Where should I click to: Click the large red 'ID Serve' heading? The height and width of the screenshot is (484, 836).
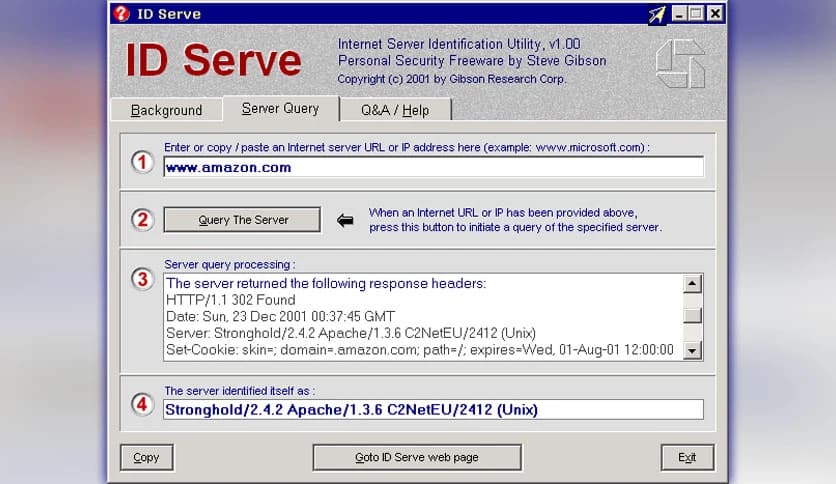click(214, 60)
